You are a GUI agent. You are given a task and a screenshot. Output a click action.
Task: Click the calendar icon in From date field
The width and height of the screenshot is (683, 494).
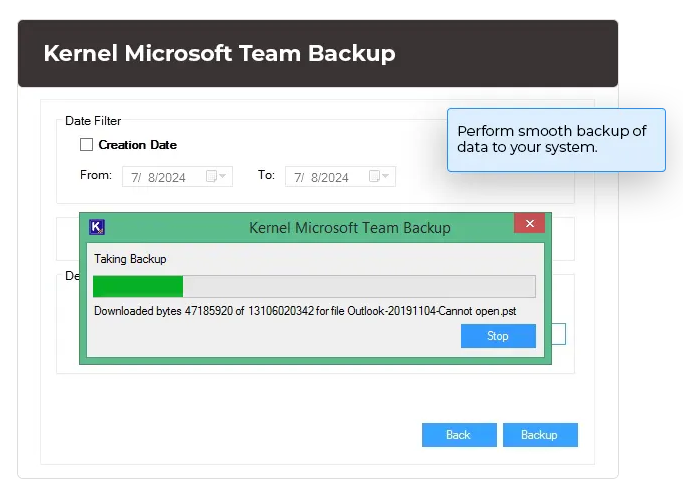pos(211,176)
